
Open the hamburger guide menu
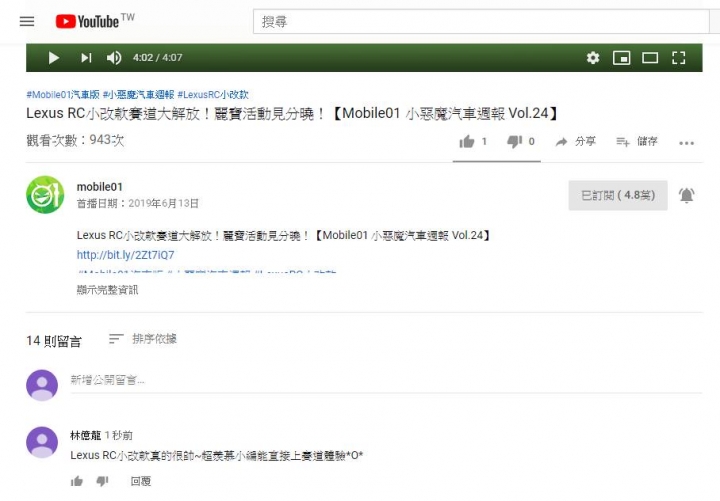pyautogui.click(x=27, y=21)
